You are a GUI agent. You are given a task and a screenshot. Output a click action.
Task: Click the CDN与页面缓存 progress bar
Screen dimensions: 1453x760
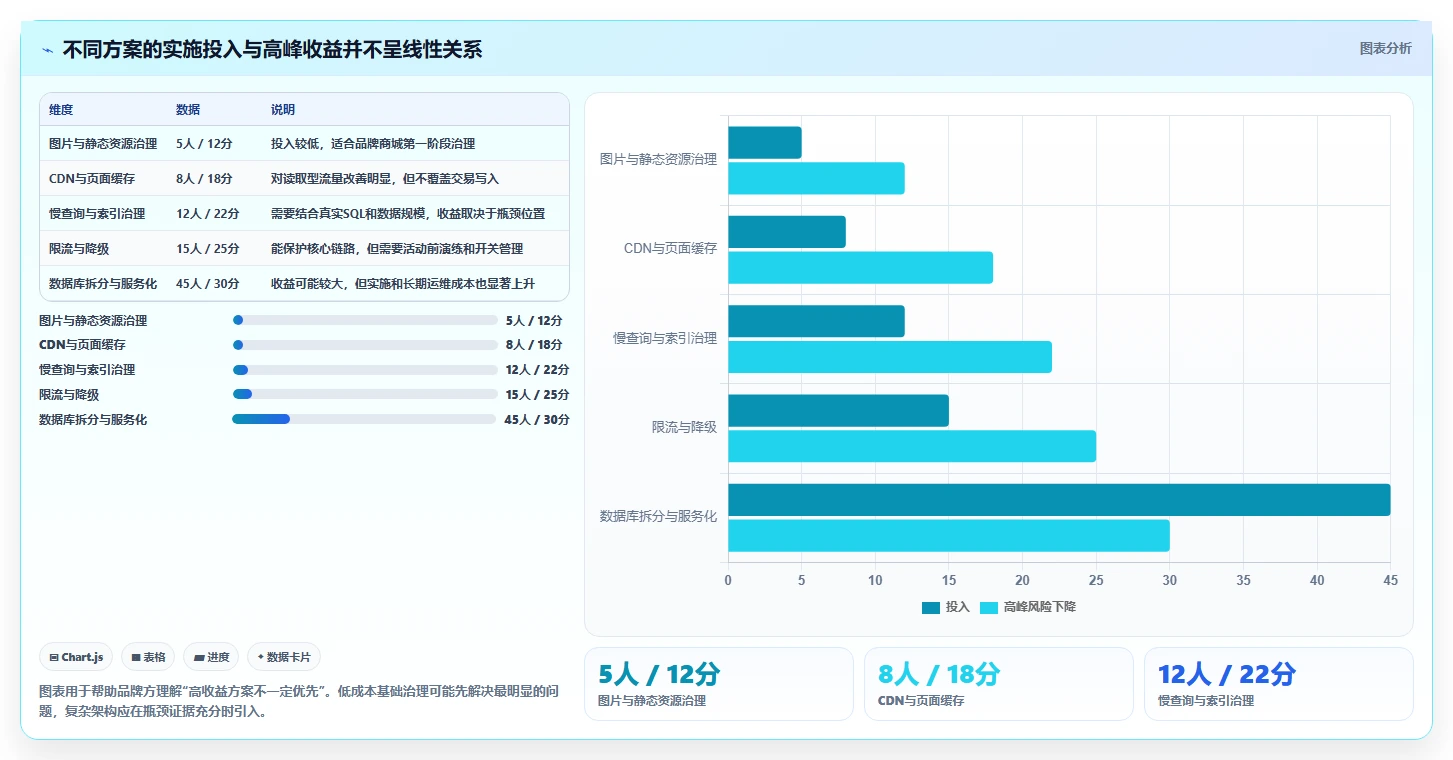tap(365, 345)
